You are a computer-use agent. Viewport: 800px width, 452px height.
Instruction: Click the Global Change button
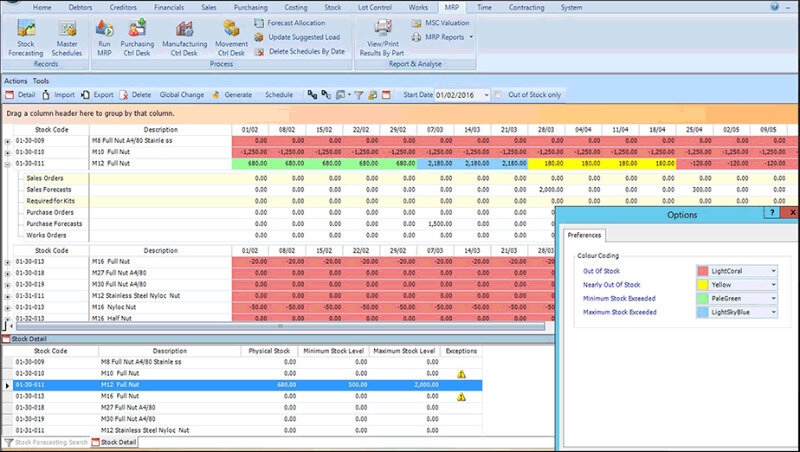tap(181, 94)
